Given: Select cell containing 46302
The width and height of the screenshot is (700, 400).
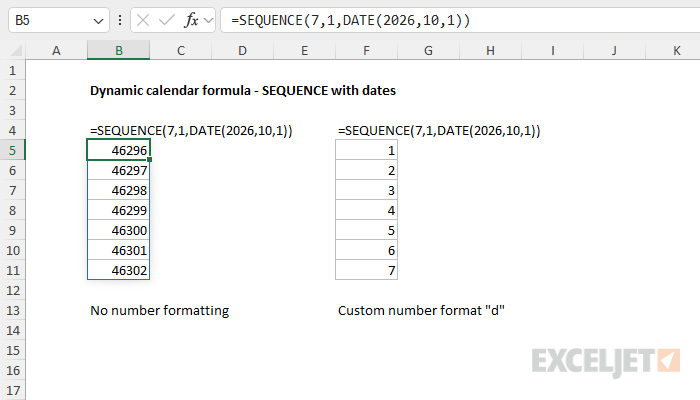Looking at the screenshot, I should click(x=119, y=271).
